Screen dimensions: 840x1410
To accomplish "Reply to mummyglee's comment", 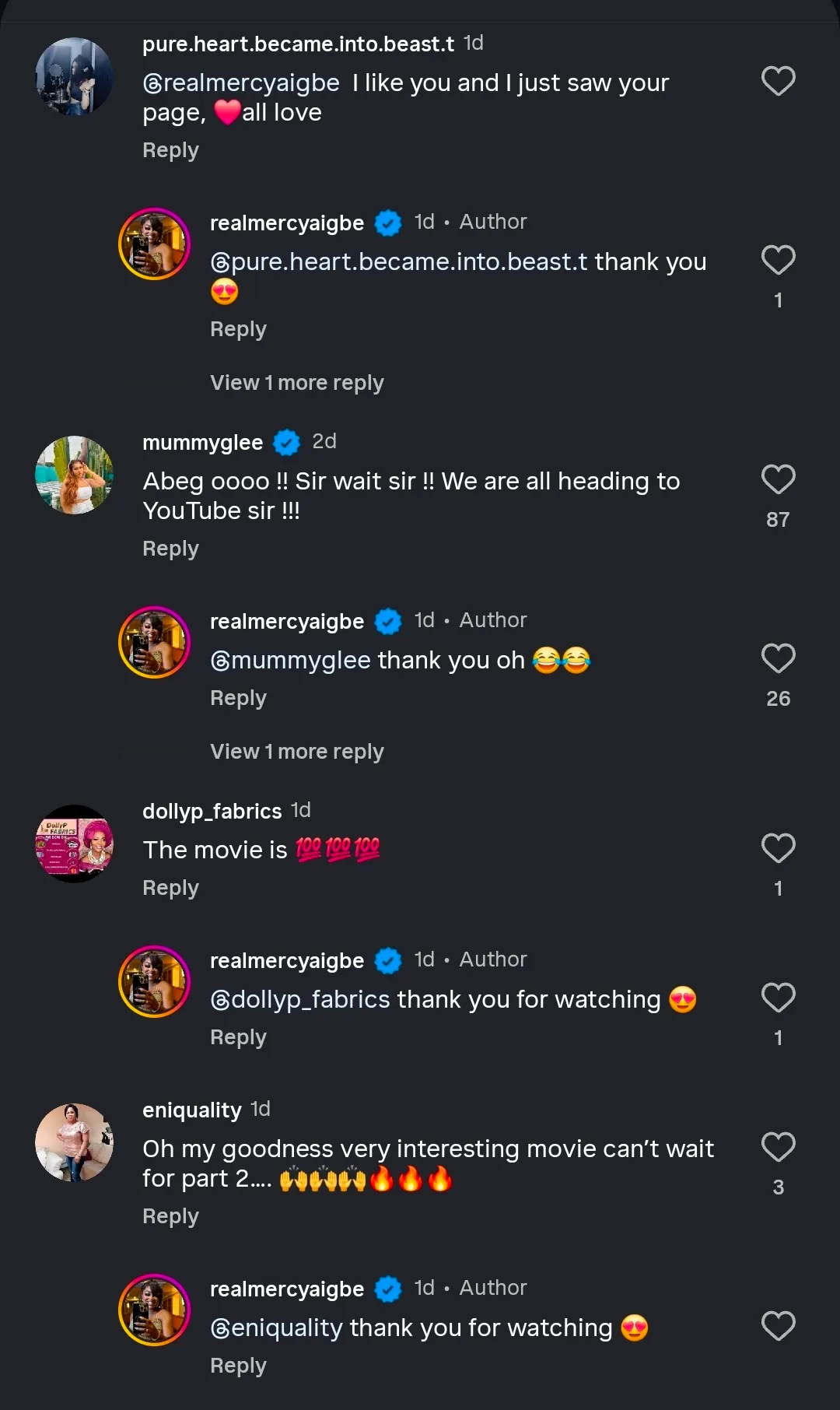I will 170,549.
